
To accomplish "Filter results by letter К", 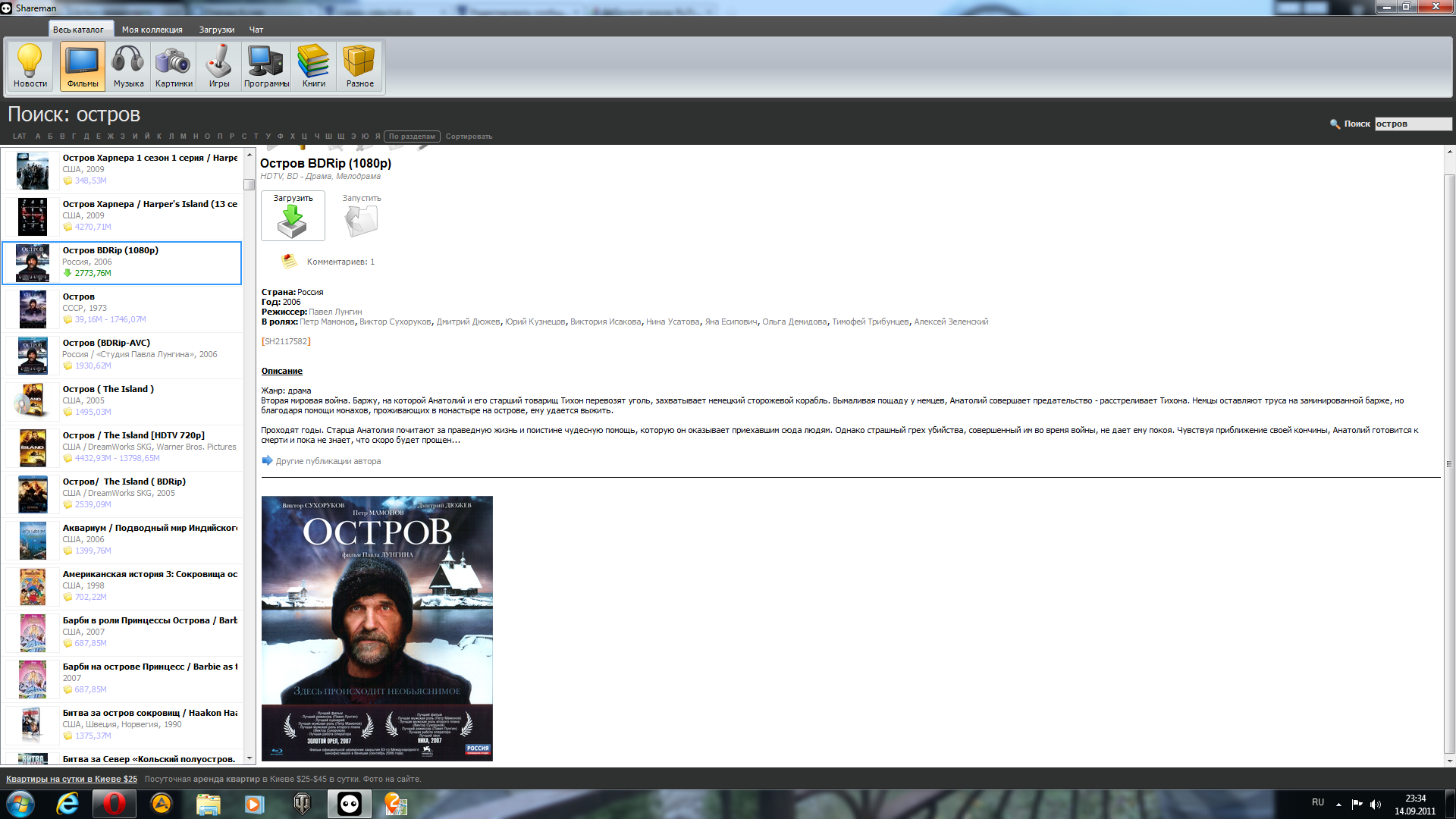I will click(159, 136).
